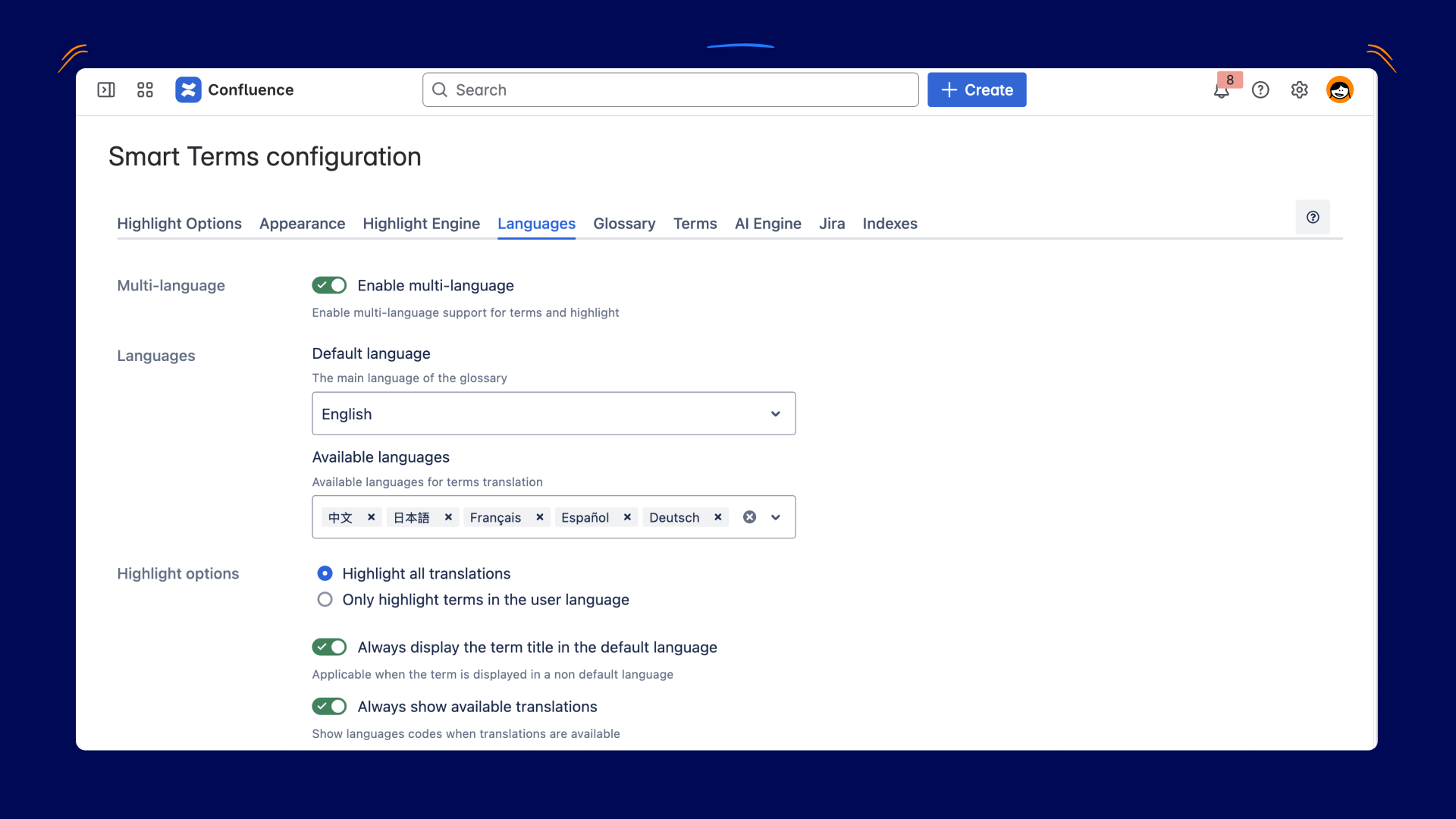The height and width of the screenshot is (819, 1456).
Task: Focus the Search input field
Action: [x=670, y=89]
